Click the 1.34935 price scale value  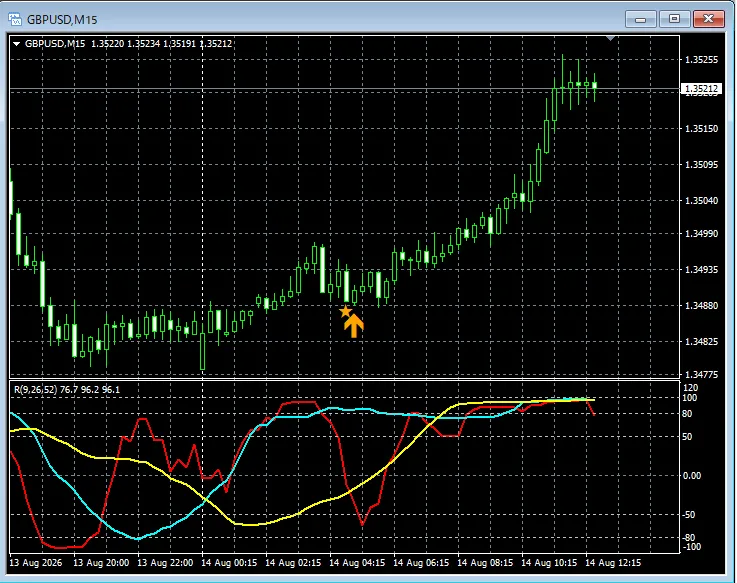coord(701,269)
